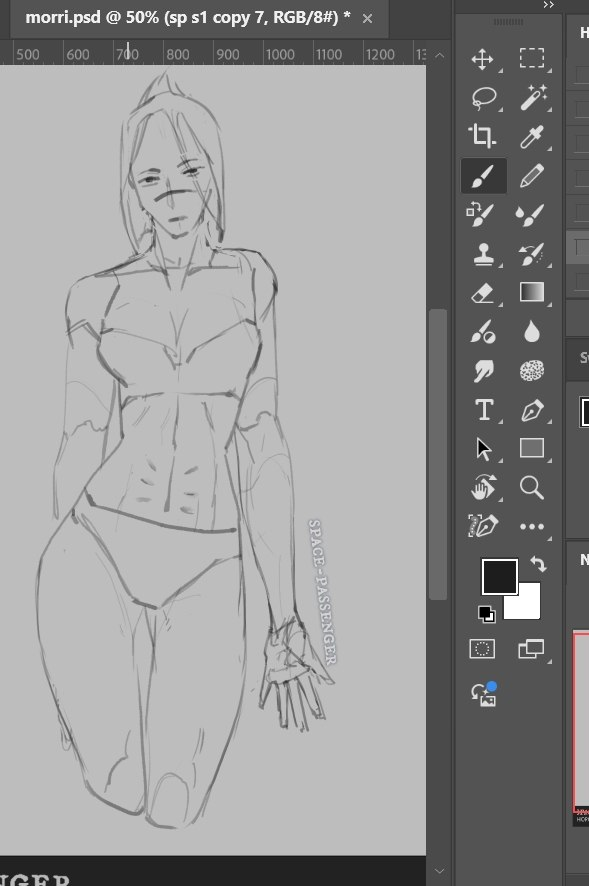Screen dimensions: 589x886
Task: Select the Crop tool
Action: (x=482, y=136)
